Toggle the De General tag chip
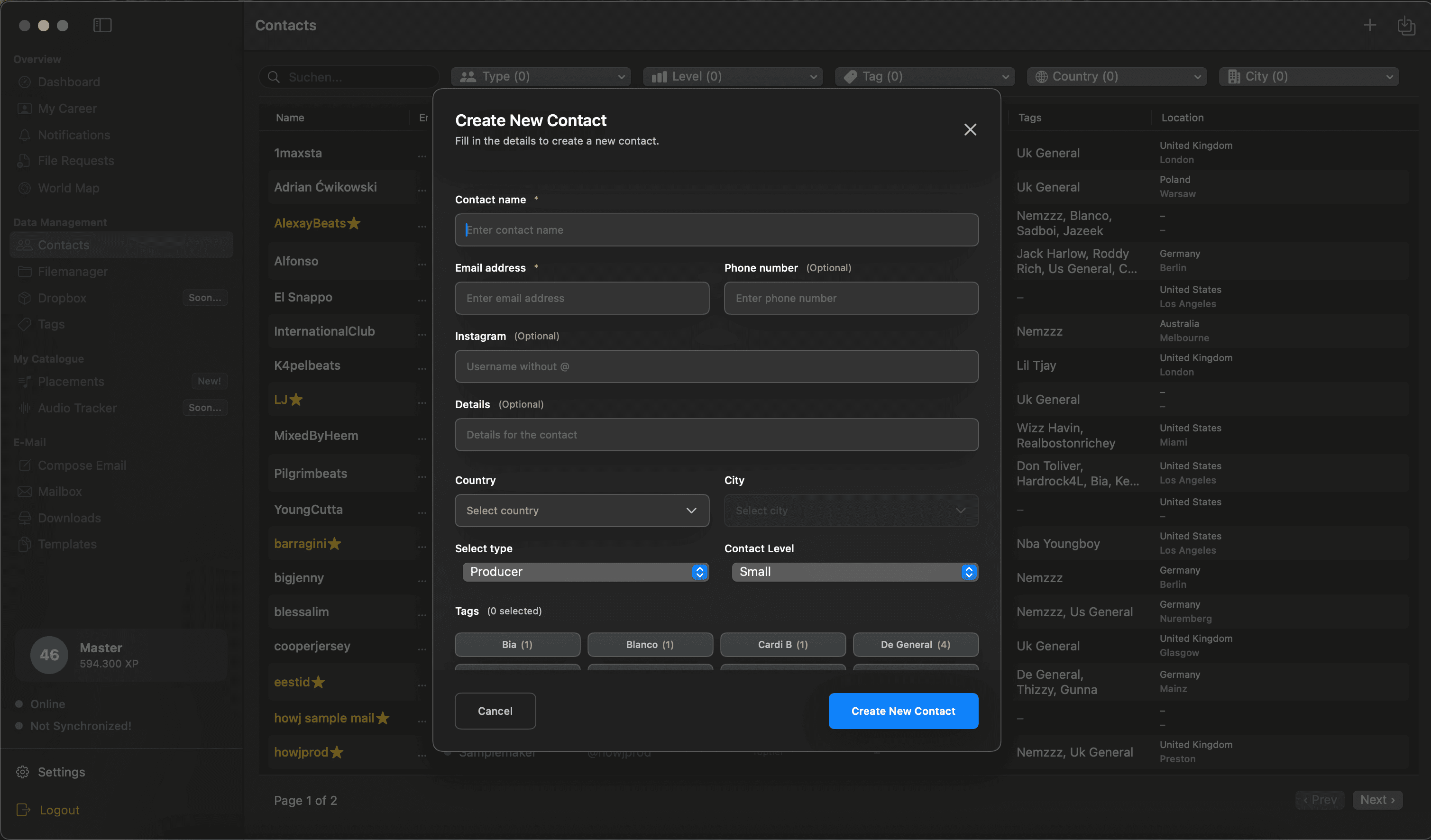The height and width of the screenshot is (840, 1431). tap(916, 644)
